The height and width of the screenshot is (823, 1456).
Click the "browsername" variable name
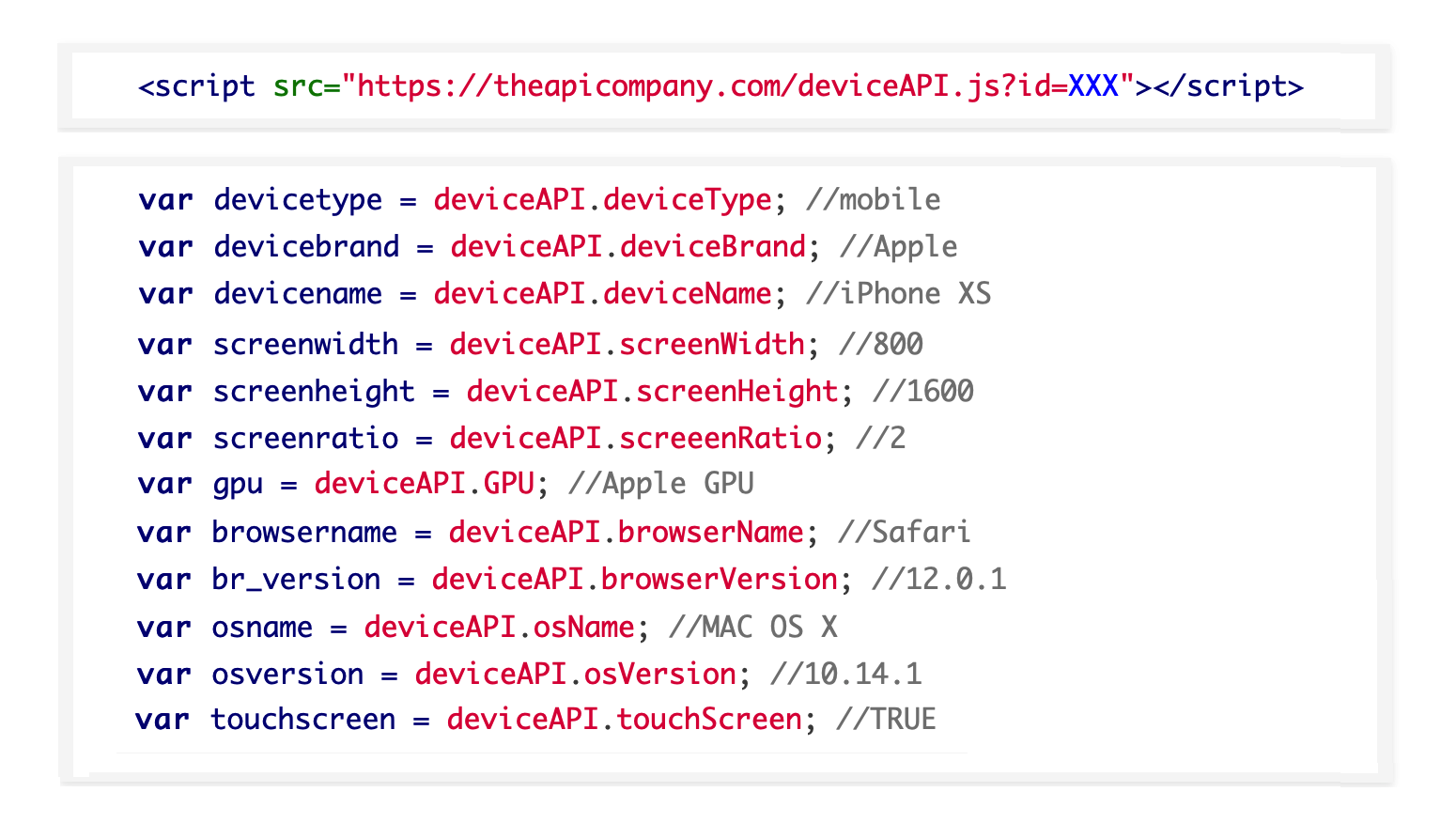pos(304,533)
